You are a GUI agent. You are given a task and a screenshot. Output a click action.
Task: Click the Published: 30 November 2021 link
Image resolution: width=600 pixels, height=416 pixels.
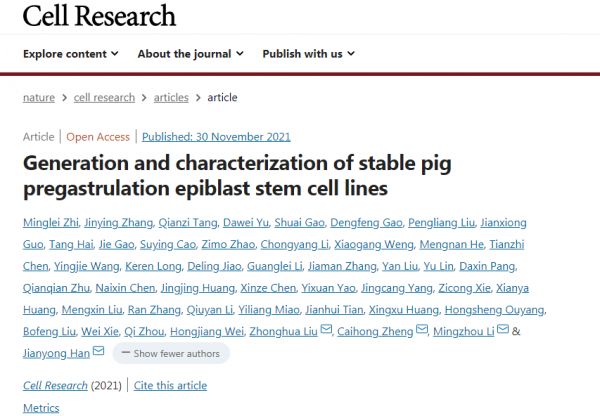[216, 137]
